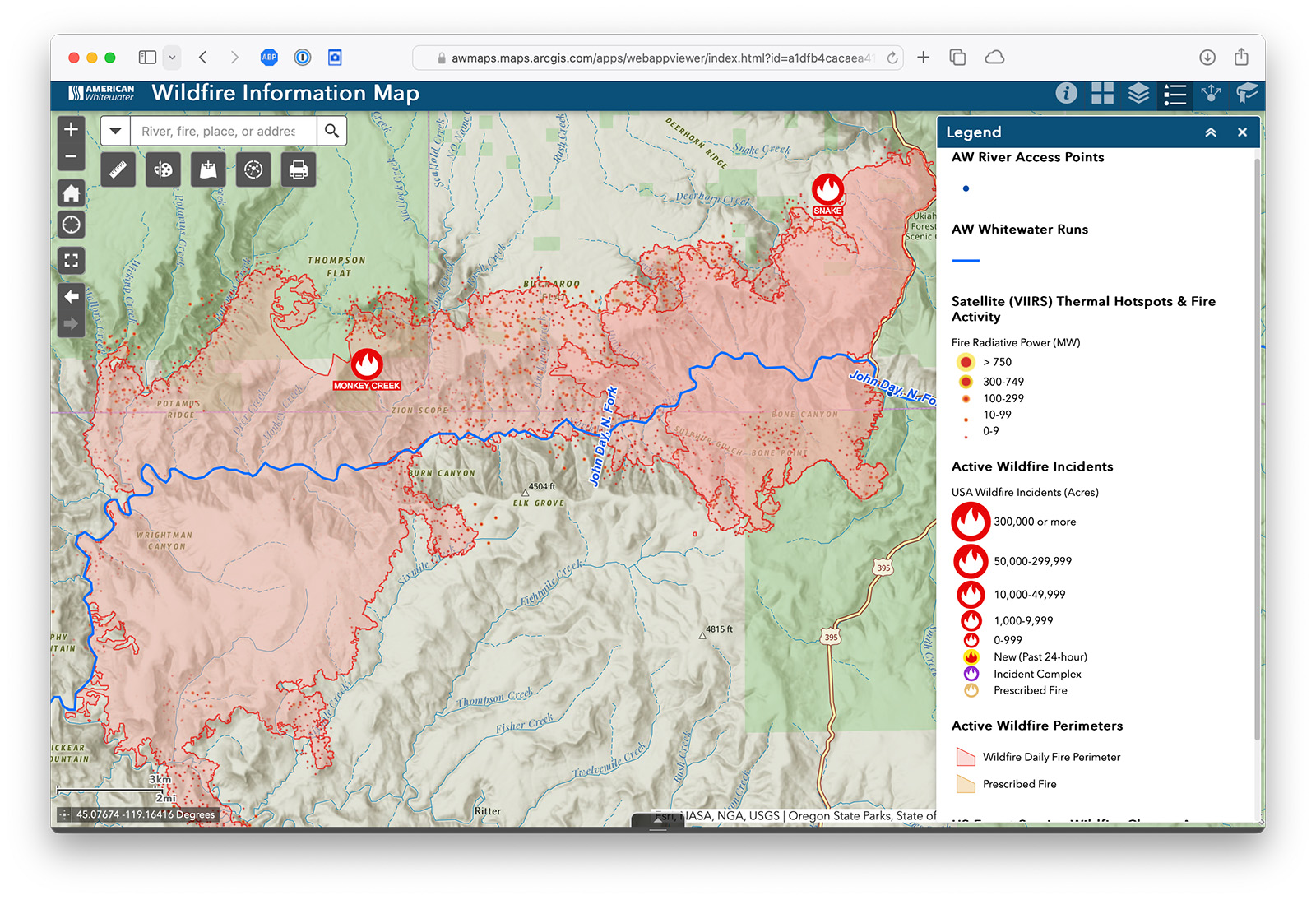The height and width of the screenshot is (900, 1316).
Task: Click in the River, fire, place search field
Action: click(222, 130)
